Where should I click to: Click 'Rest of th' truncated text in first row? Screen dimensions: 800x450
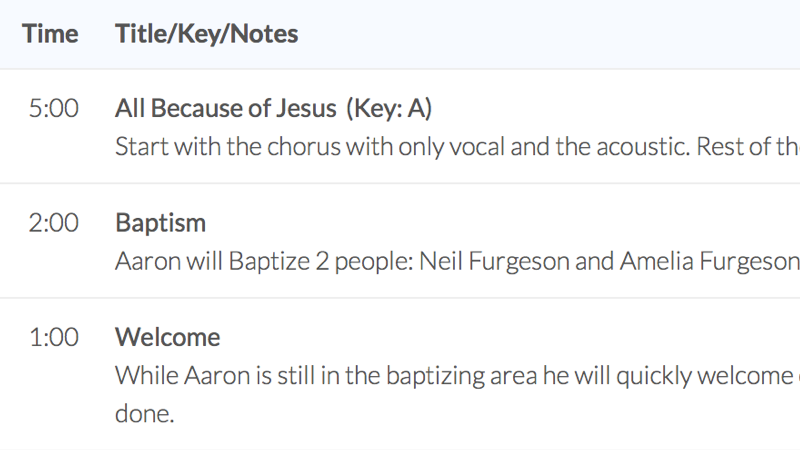pyautogui.click(x=748, y=147)
